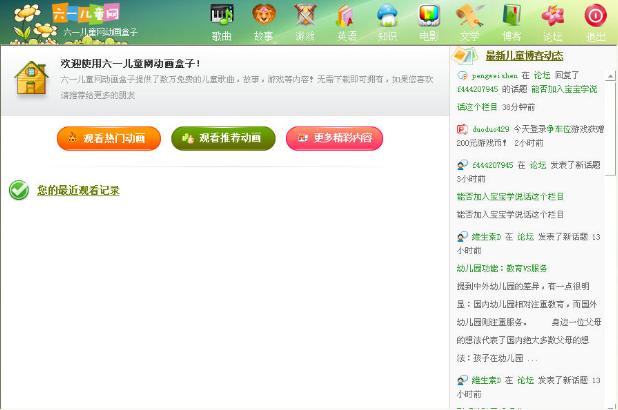
Task: Open the 知识 (knowledge) mushroom icon
Action: click(x=387, y=20)
